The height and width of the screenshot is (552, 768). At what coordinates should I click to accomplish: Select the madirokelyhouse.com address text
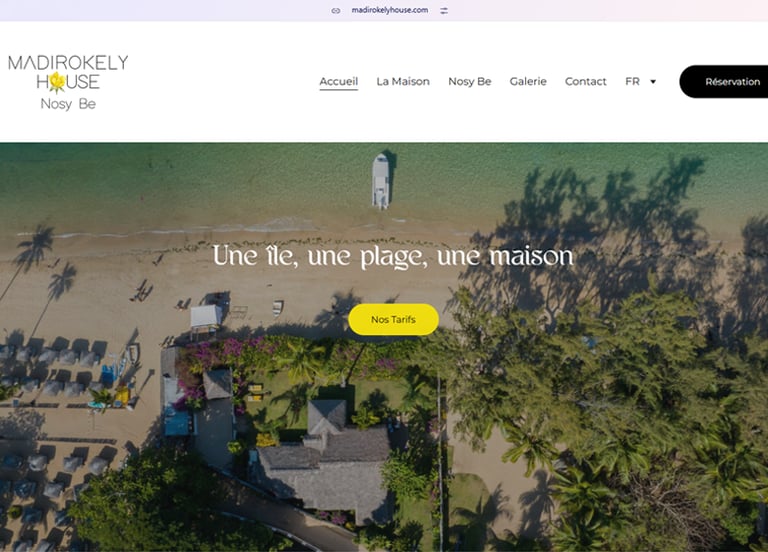[x=390, y=10]
